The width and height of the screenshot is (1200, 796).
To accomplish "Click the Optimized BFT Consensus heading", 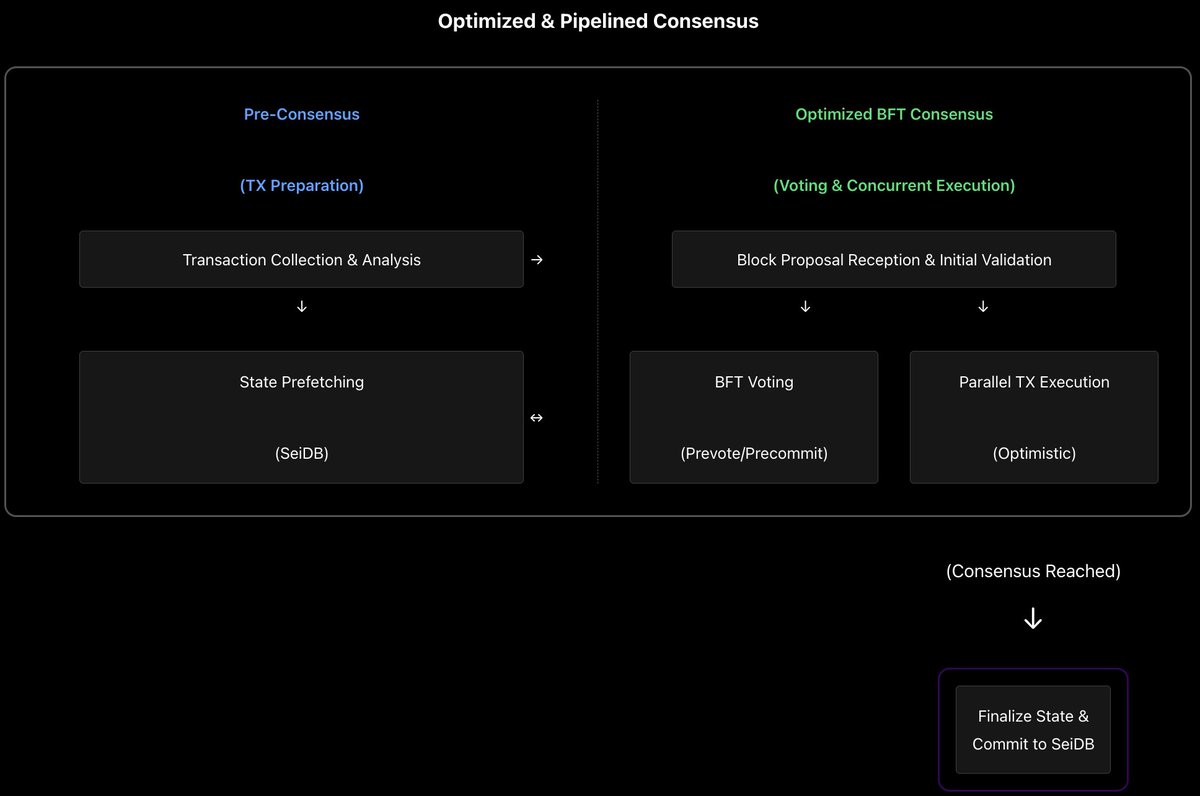I will click(x=894, y=114).
